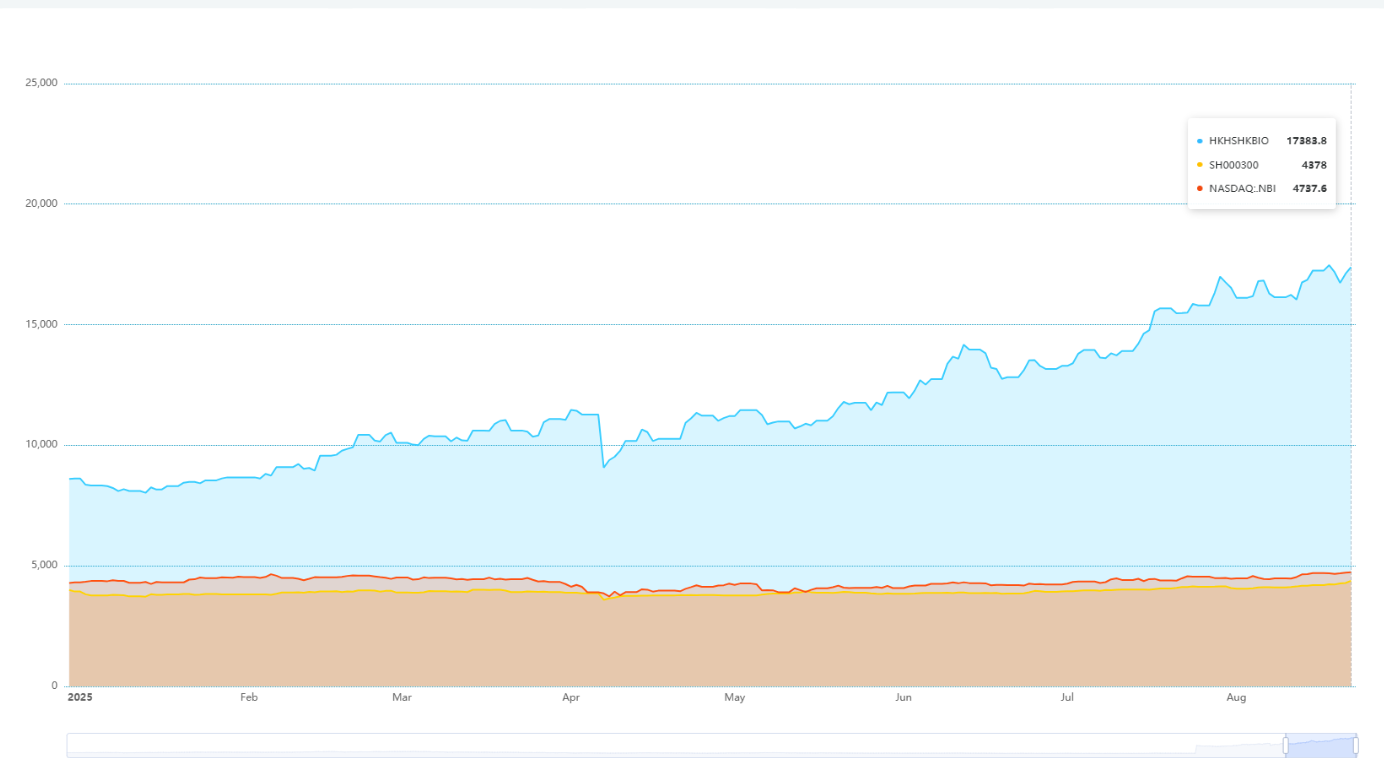Click the HKHSHKBIO value 17383.8
This screenshot has width=1384, height=764.
coord(1306,141)
